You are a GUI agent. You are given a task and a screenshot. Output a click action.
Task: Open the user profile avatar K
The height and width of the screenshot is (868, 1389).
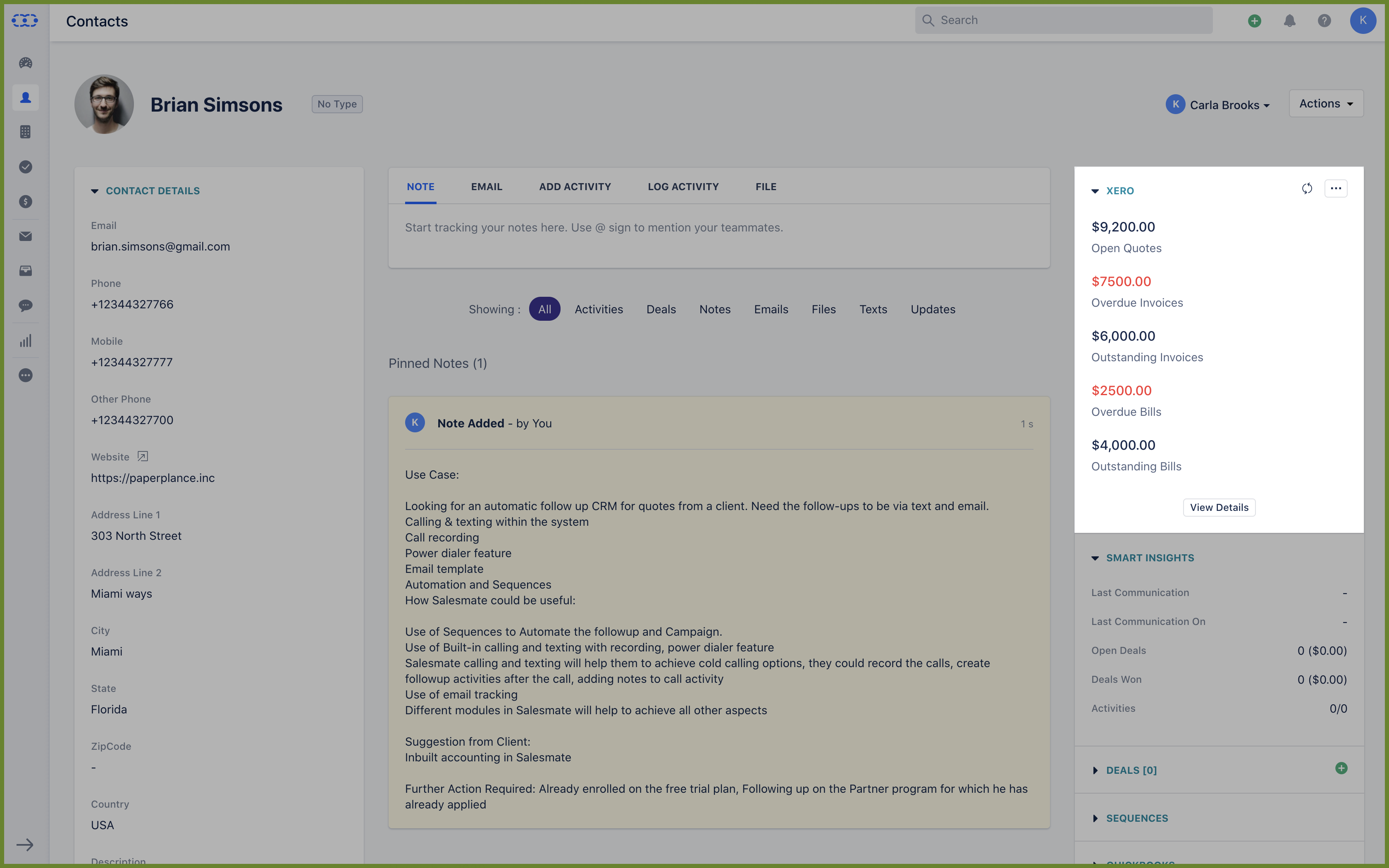pyautogui.click(x=1363, y=21)
